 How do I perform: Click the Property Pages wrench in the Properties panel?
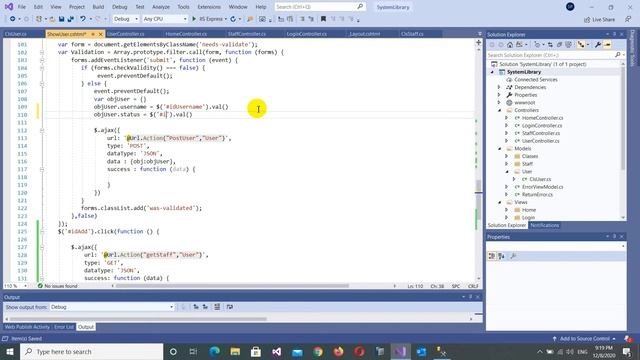(513, 256)
